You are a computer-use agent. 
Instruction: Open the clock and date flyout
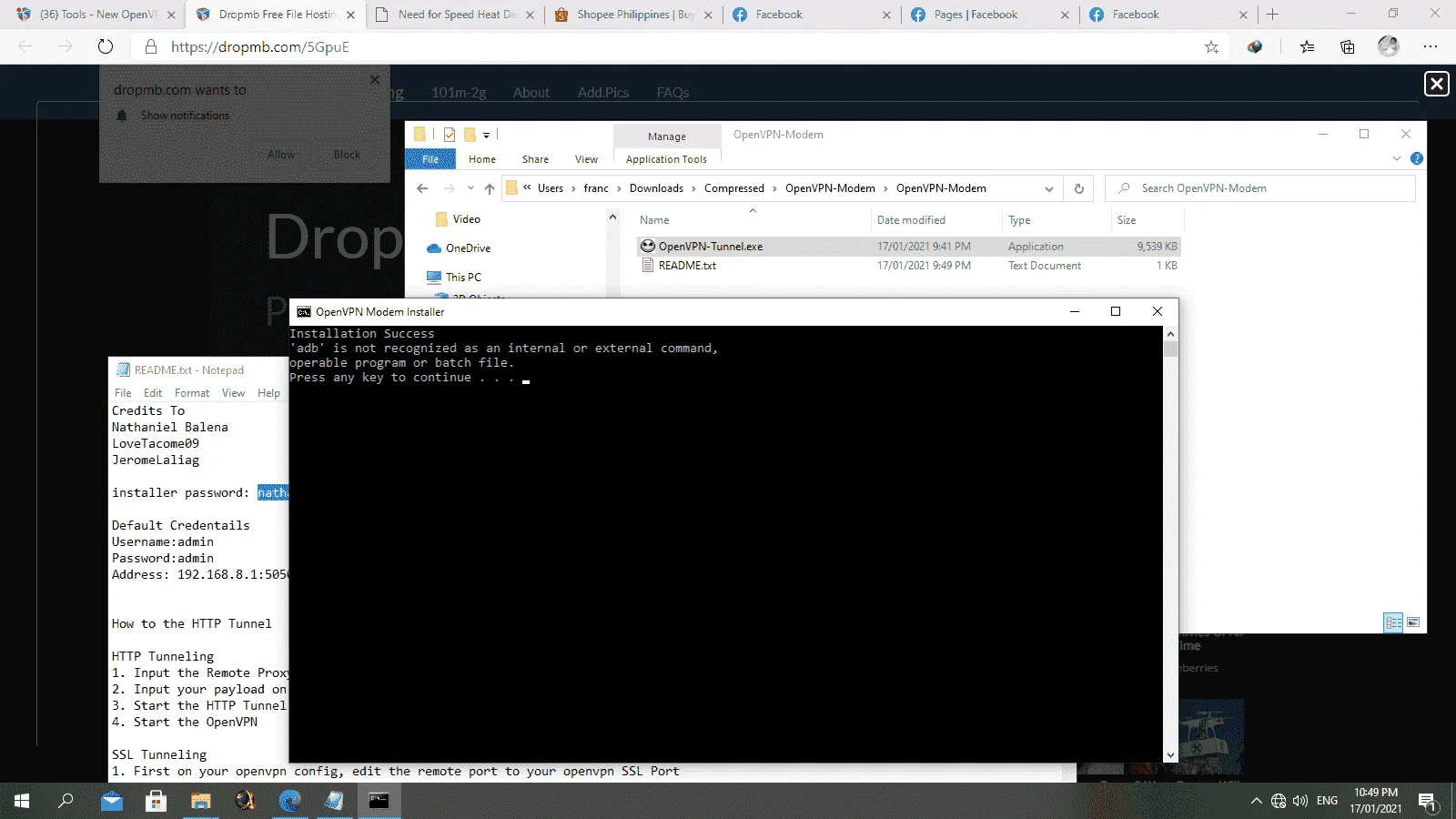click(1375, 801)
